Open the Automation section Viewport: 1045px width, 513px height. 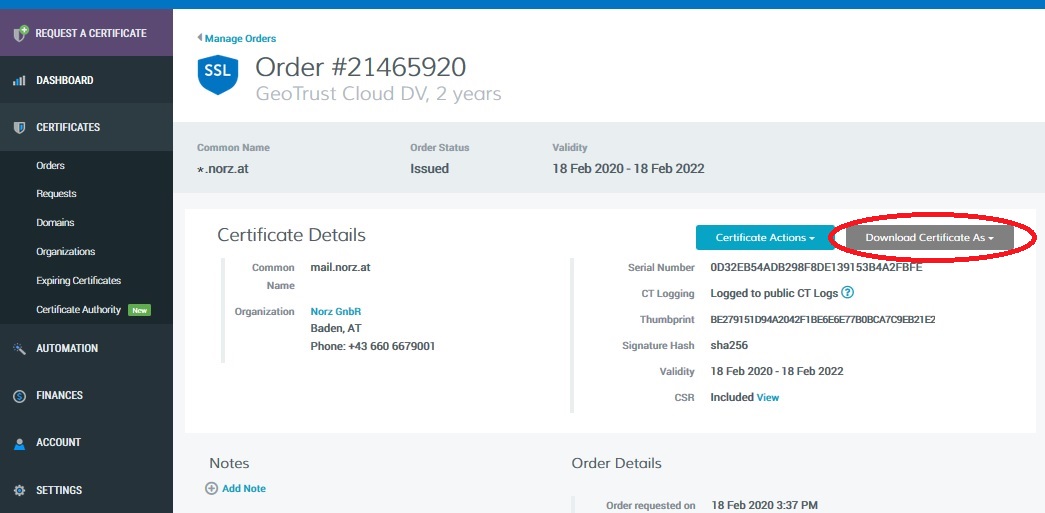86,348
